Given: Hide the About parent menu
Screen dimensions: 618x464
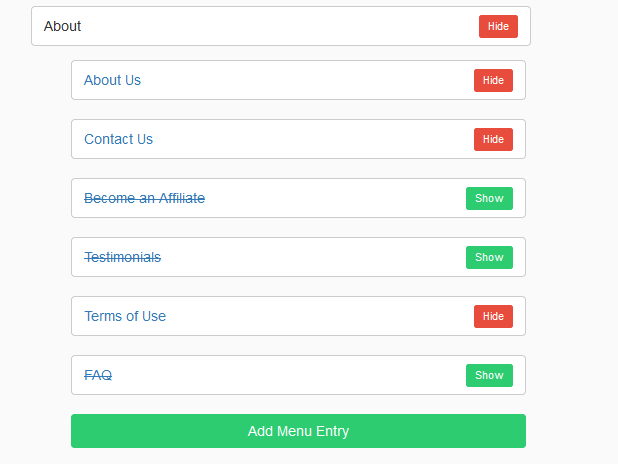Looking at the screenshot, I should pyautogui.click(x=498, y=26).
